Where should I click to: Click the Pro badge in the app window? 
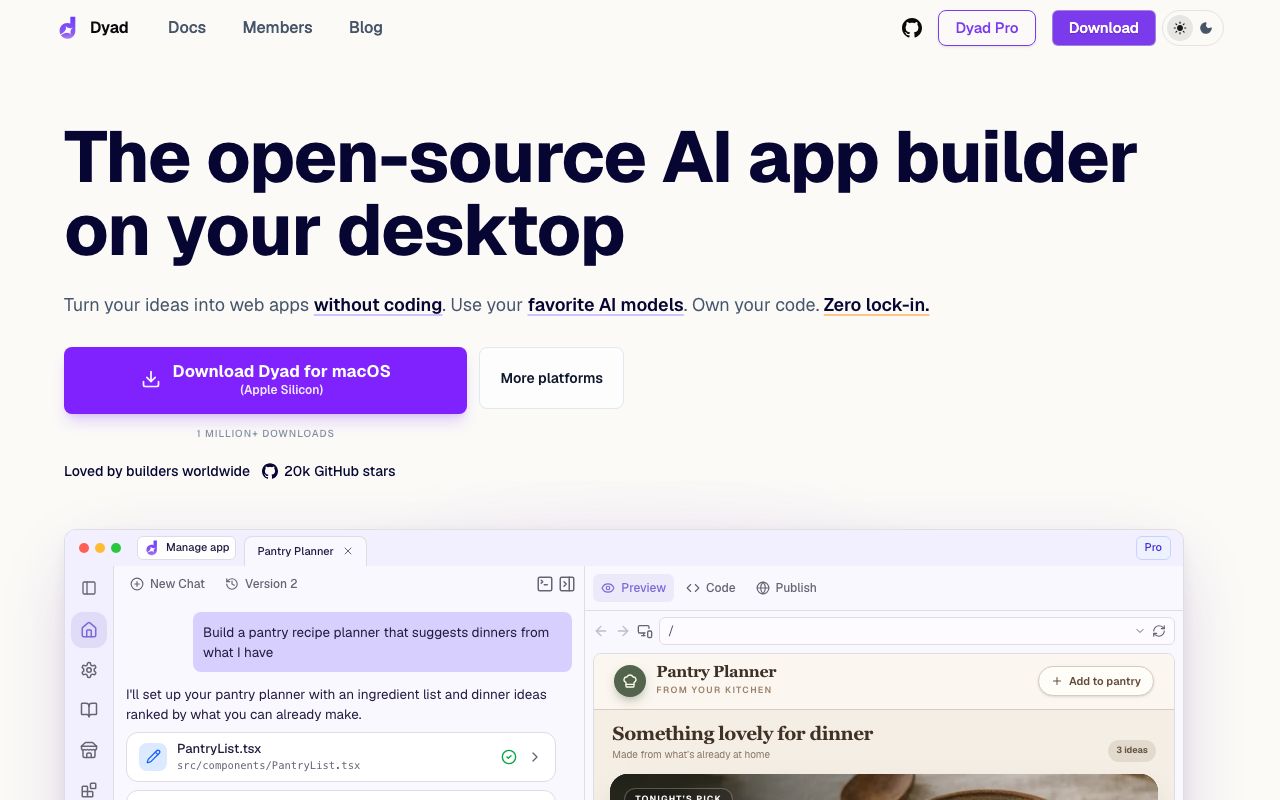point(1153,547)
